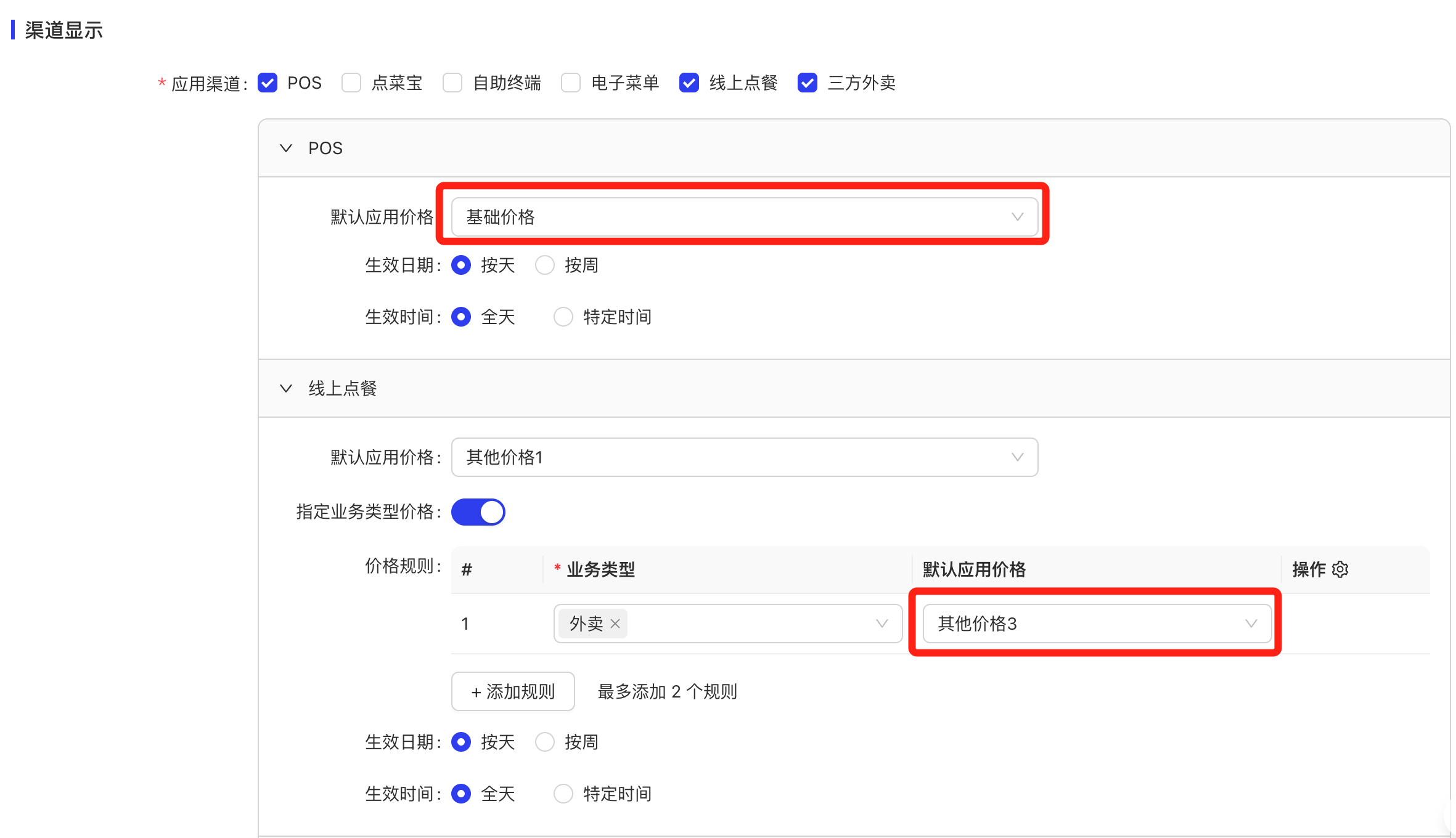Select 特定时间 in the POS section
The image size is (1456, 838).
coord(563,317)
